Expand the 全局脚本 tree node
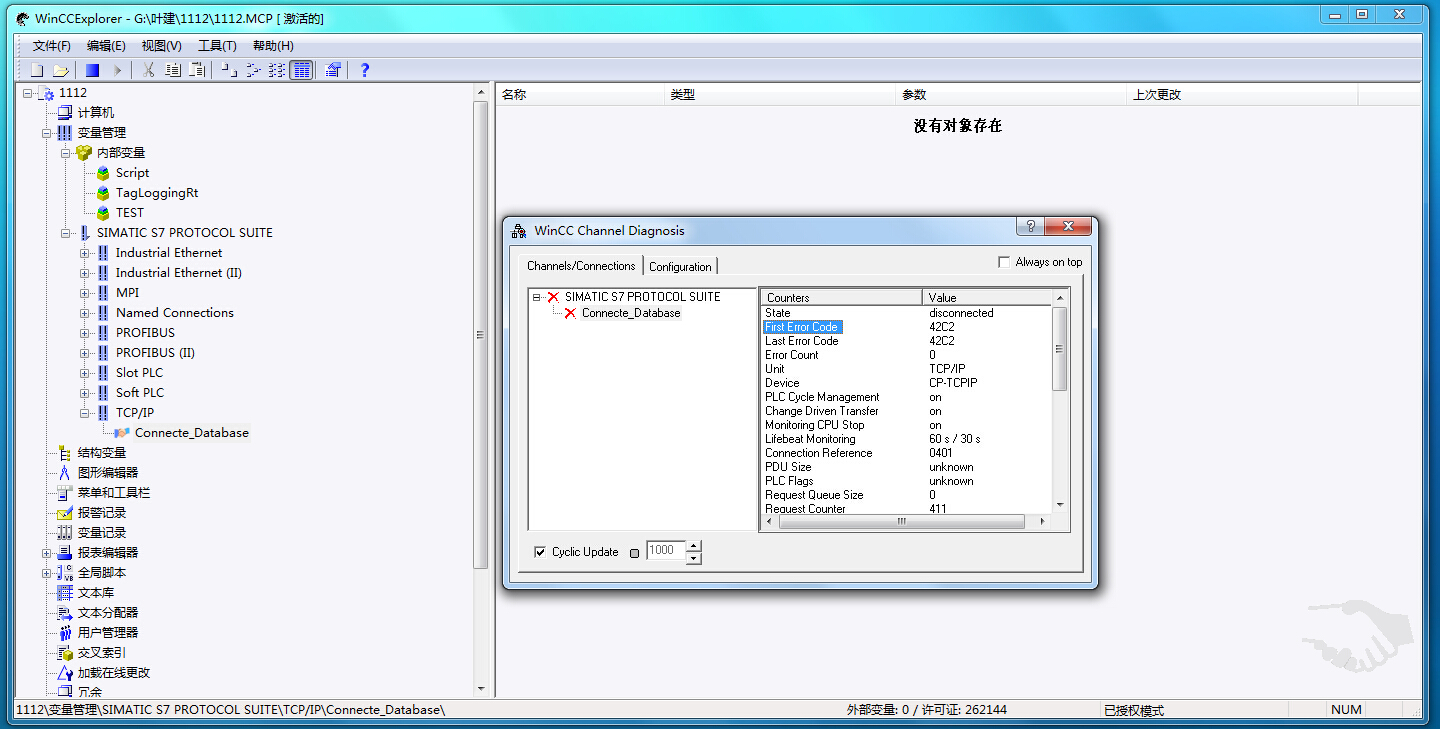This screenshot has width=1440, height=729. coord(46,573)
